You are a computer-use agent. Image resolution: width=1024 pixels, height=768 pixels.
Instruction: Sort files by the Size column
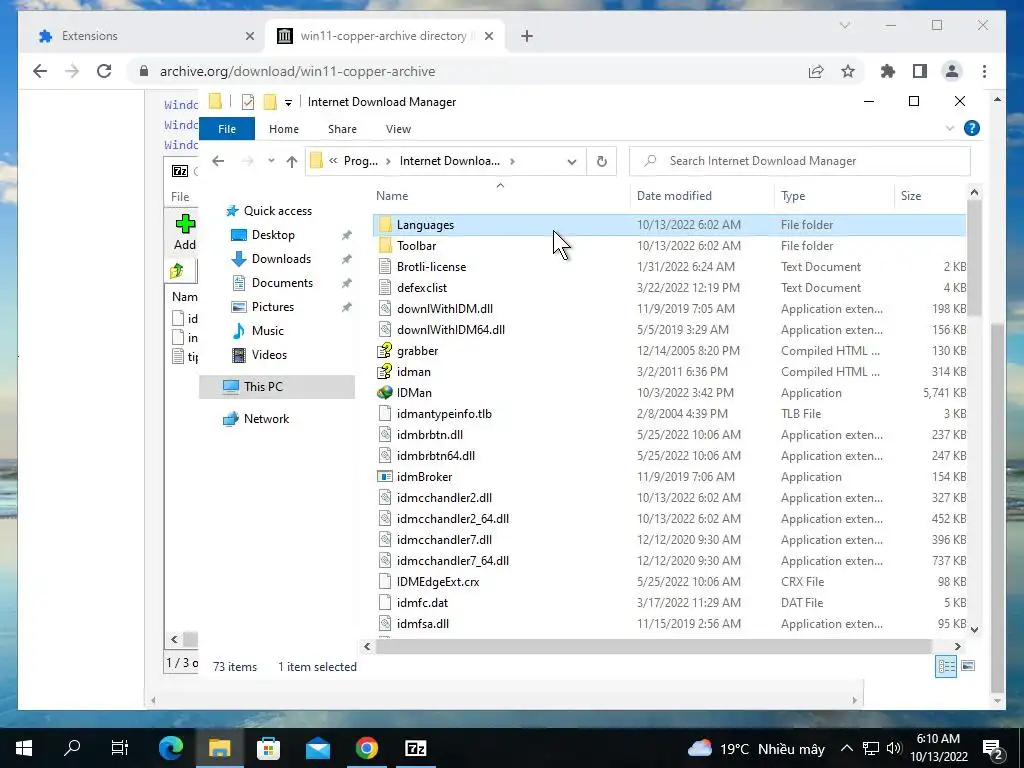(x=930, y=195)
